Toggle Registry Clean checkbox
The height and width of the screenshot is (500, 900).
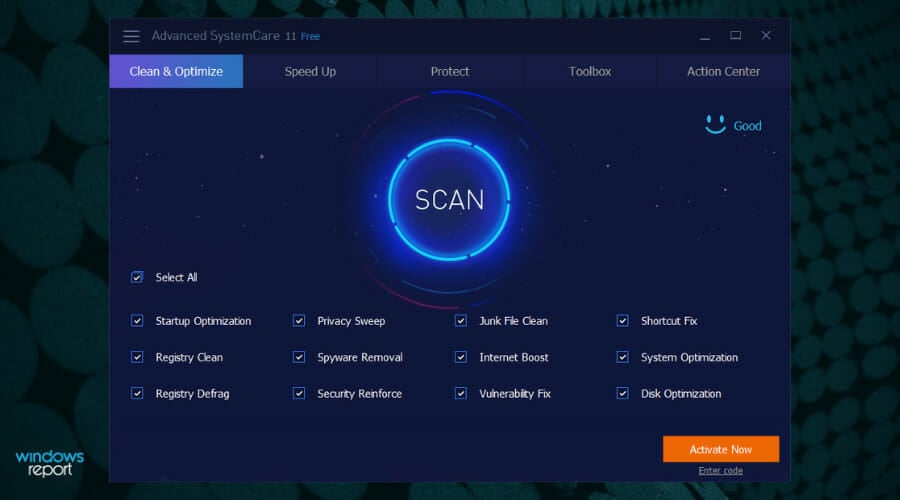(x=137, y=357)
